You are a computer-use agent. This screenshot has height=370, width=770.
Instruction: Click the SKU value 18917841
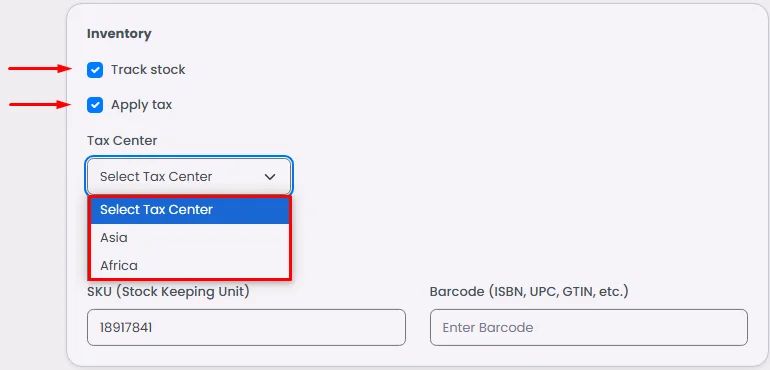tap(126, 328)
